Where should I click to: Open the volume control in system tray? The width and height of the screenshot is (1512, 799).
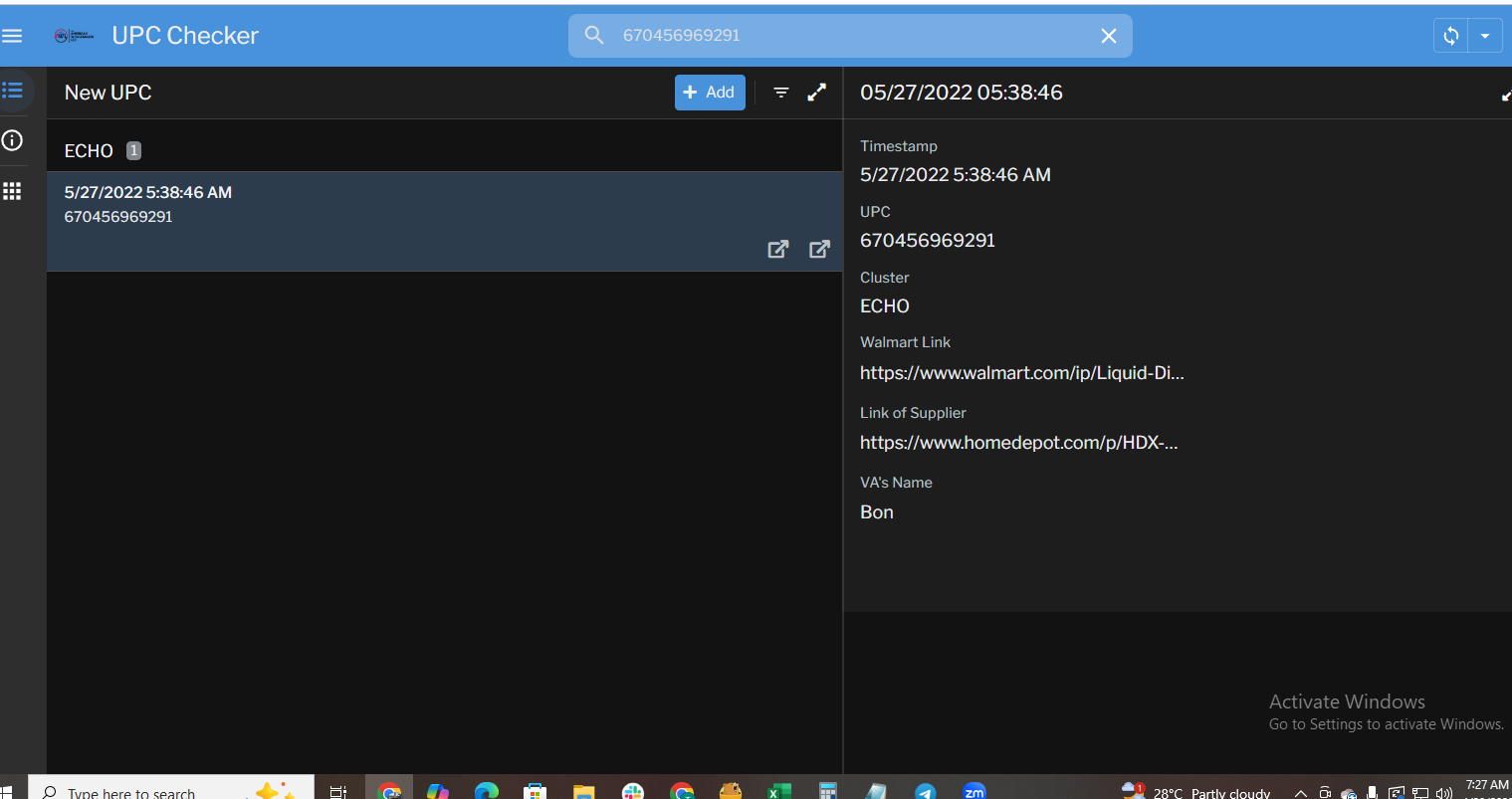[1444, 793]
